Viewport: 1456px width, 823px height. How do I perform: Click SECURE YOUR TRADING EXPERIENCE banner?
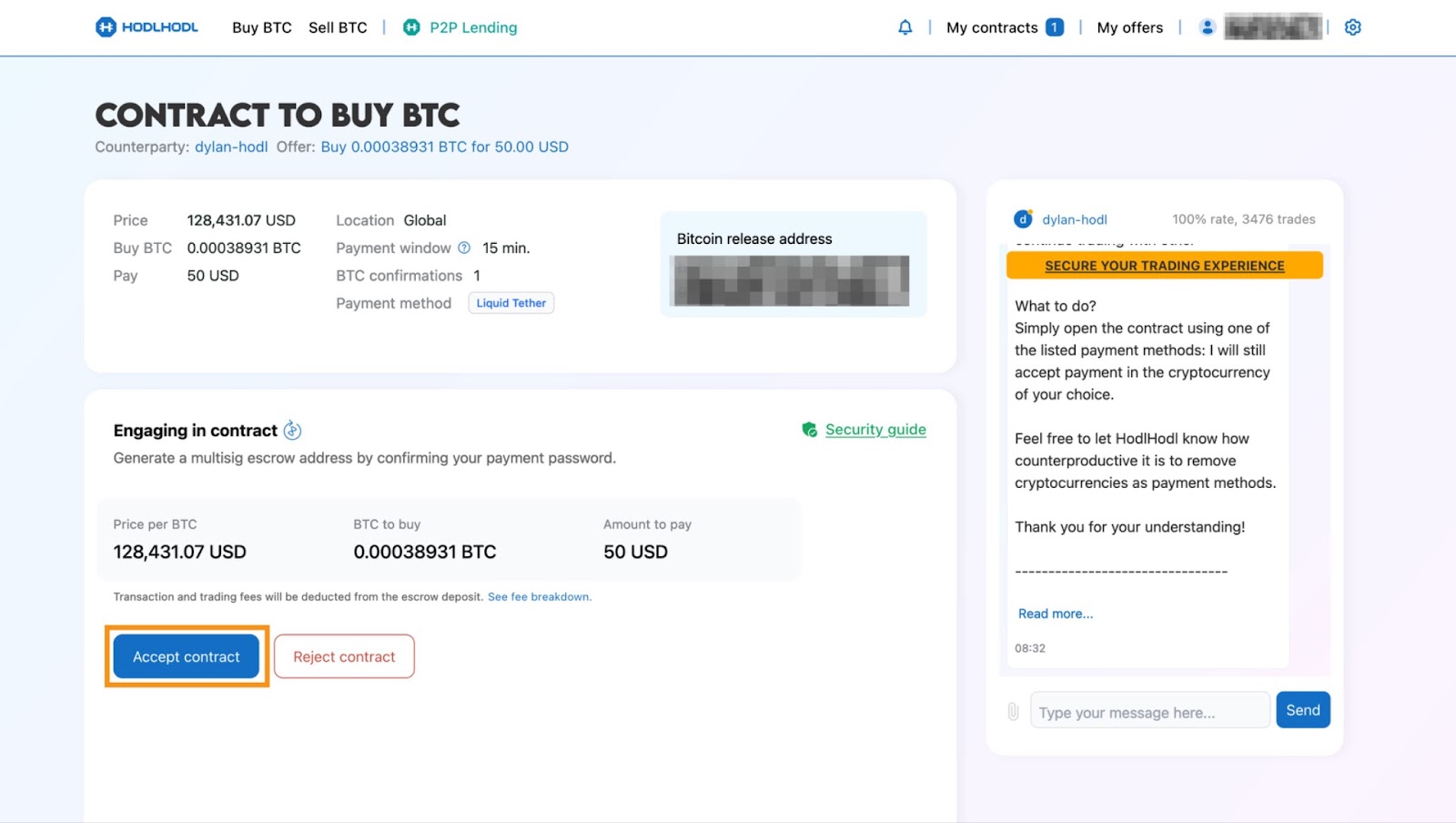[x=1165, y=265]
